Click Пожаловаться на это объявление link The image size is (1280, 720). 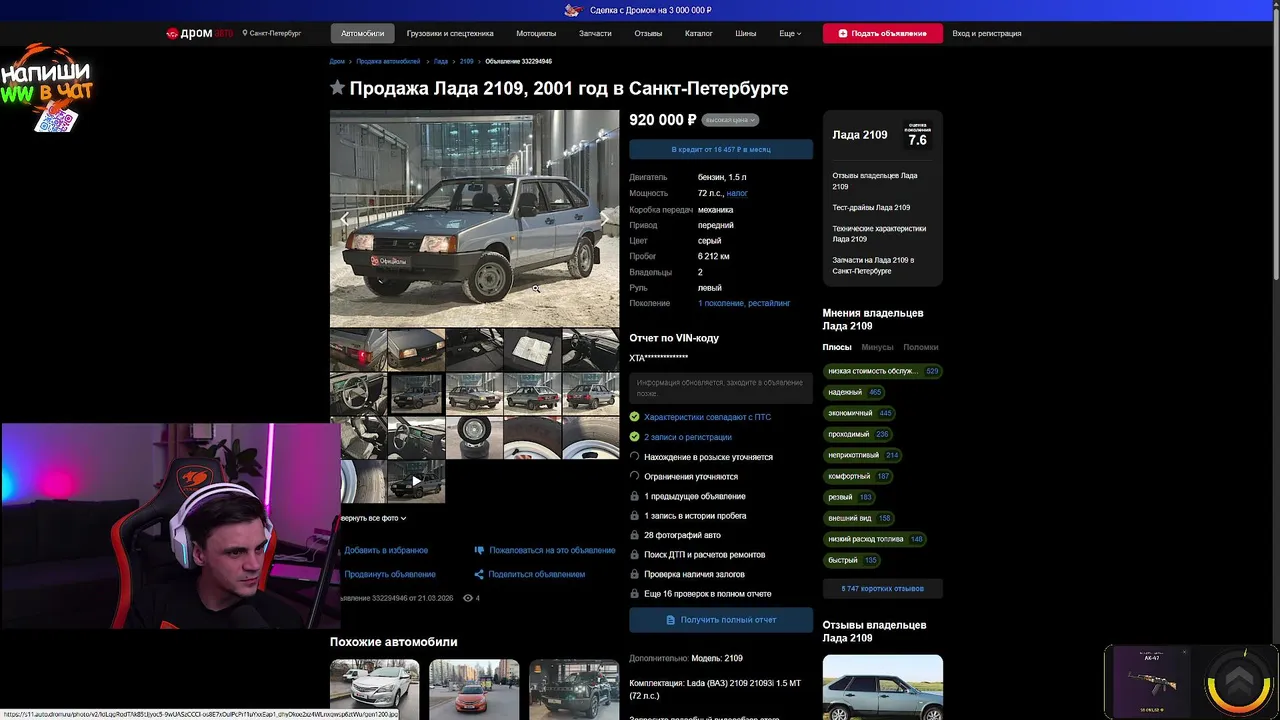point(552,550)
